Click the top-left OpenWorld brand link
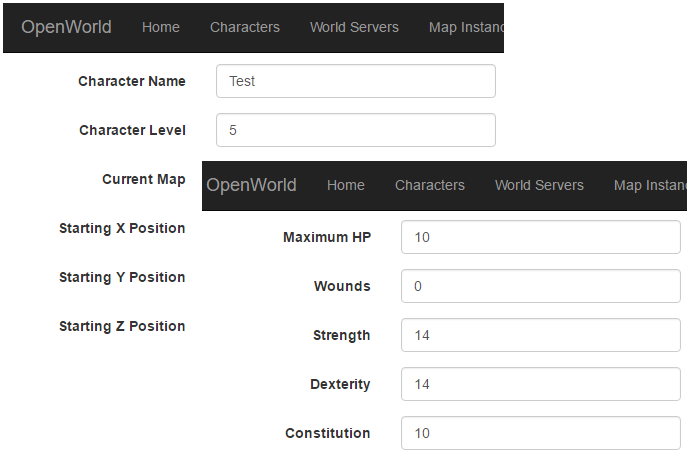Screen dimensions: 690x461 pyautogui.click(x=66, y=27)
